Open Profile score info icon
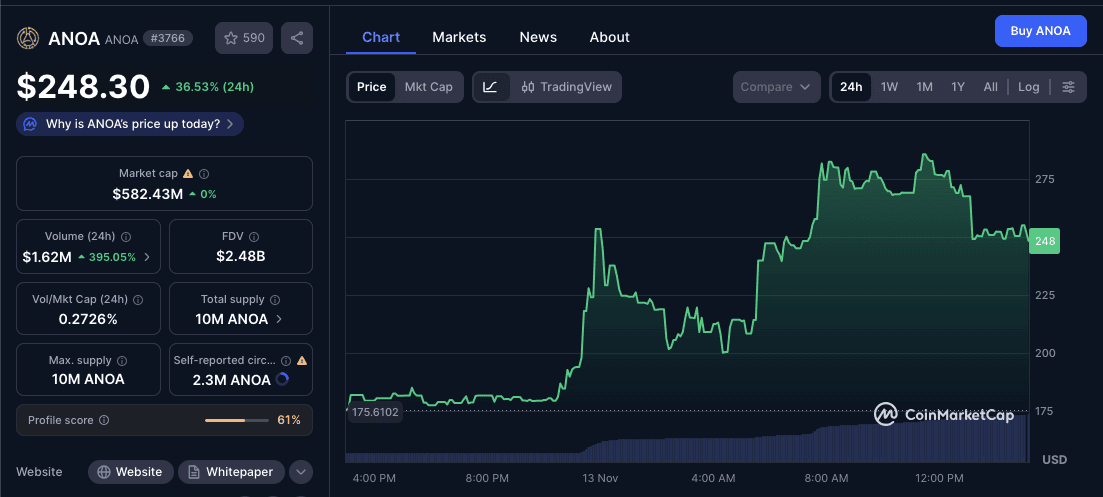 coord(104,420)
